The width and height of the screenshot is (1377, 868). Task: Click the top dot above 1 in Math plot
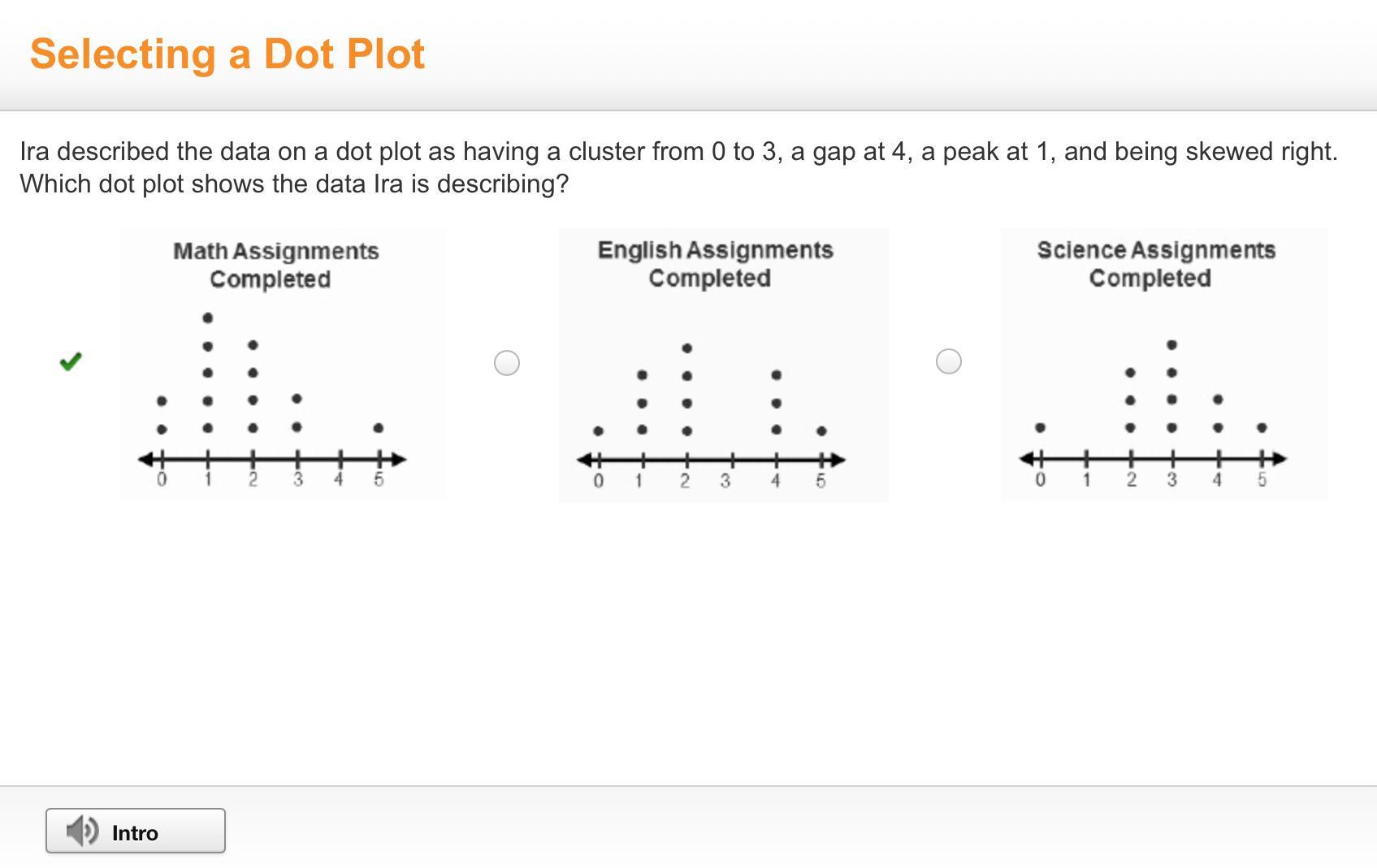tap(208, 317)
